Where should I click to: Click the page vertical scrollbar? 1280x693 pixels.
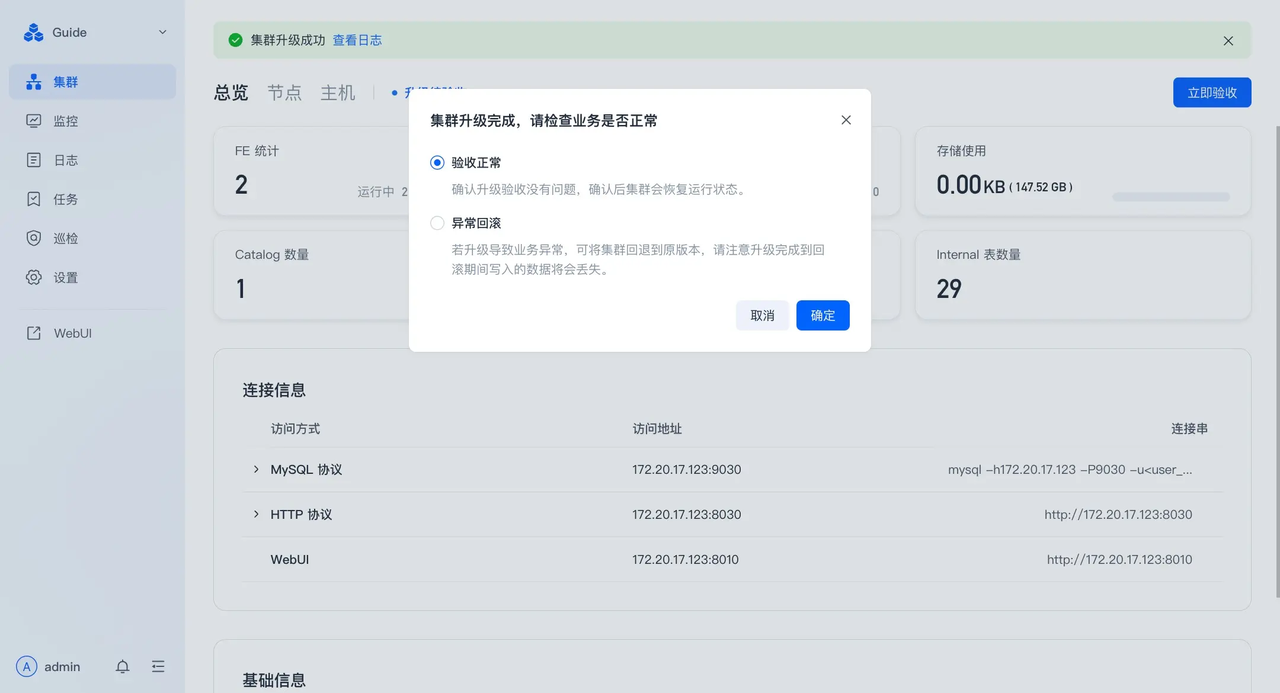pyautogui.click(x=1276, y=362)
